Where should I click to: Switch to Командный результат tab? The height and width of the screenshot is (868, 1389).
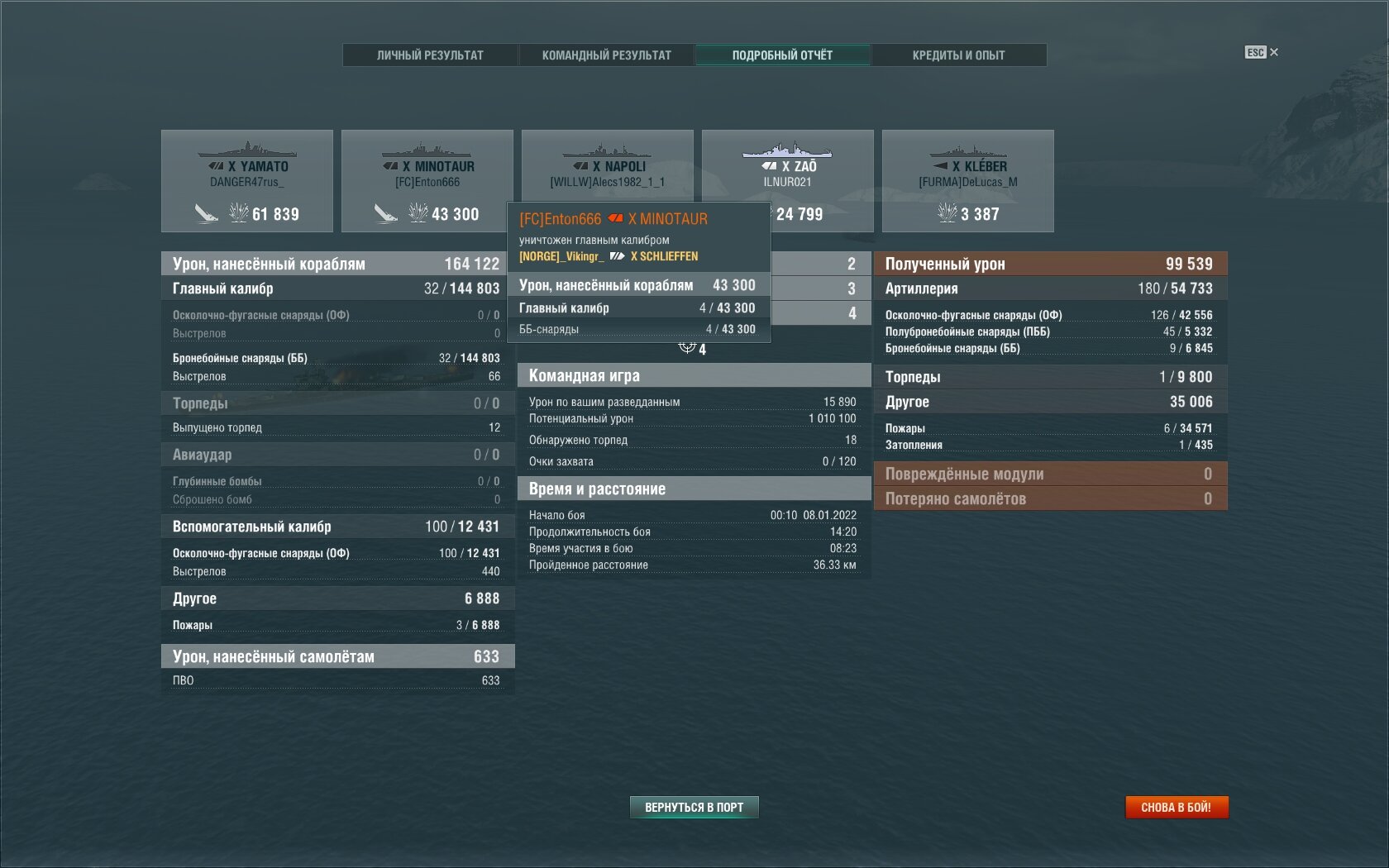607,55
